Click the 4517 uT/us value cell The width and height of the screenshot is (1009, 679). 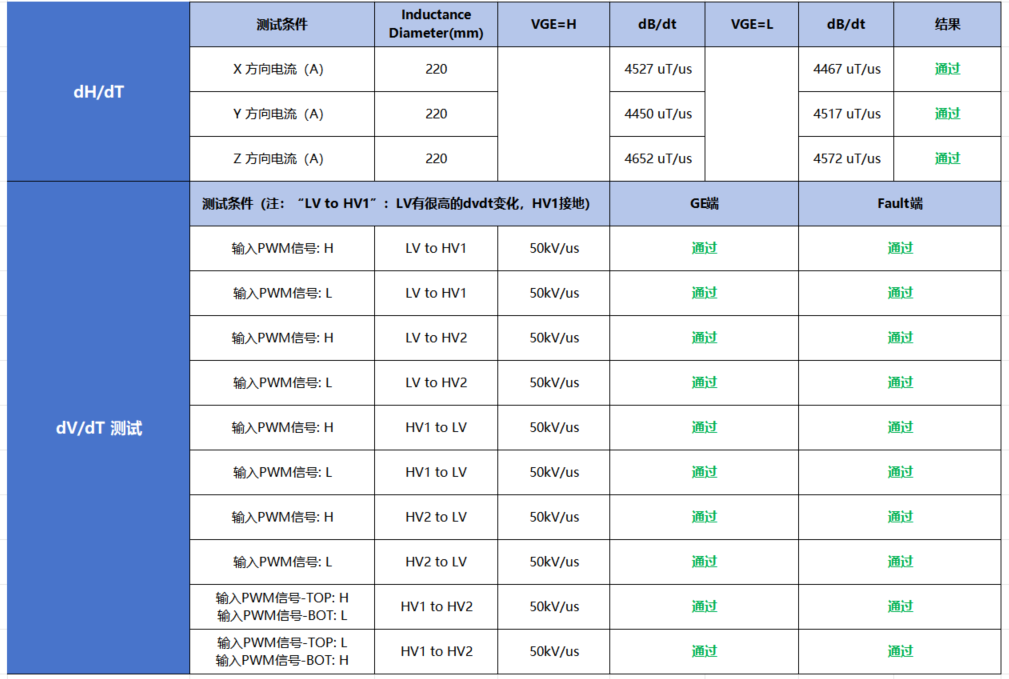(x=846, y=114)
